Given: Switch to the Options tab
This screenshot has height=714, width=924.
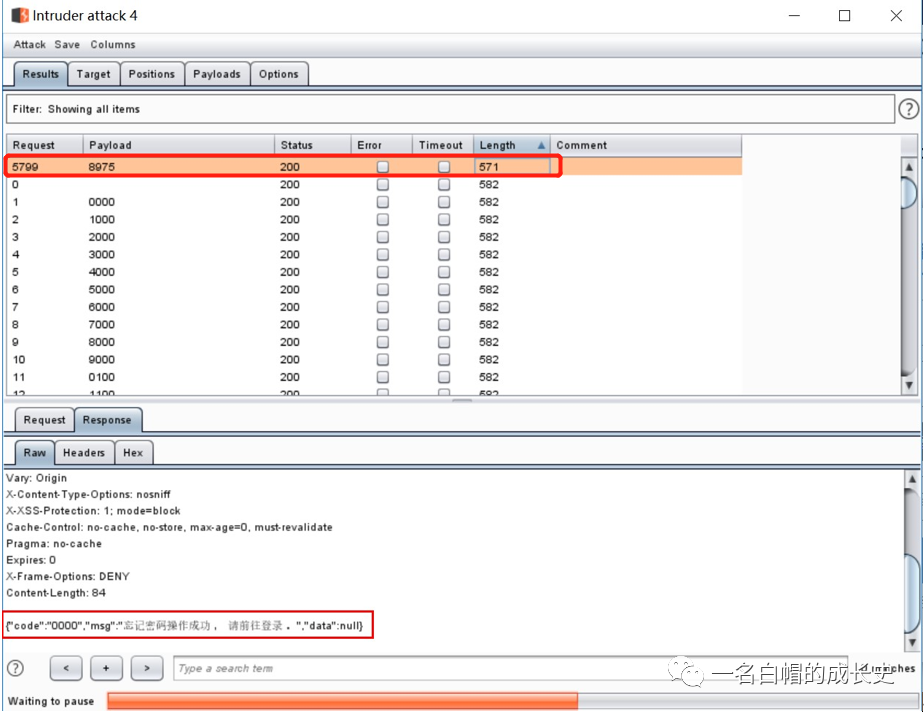Looking at the screenshot, I should (279, 74).
